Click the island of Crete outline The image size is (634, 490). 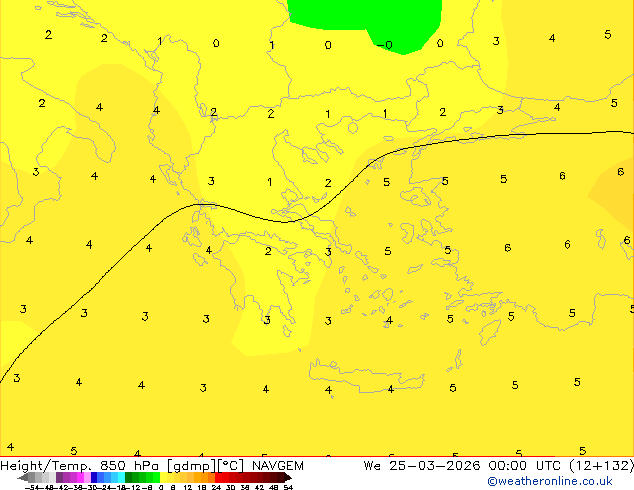click(366, 376)
